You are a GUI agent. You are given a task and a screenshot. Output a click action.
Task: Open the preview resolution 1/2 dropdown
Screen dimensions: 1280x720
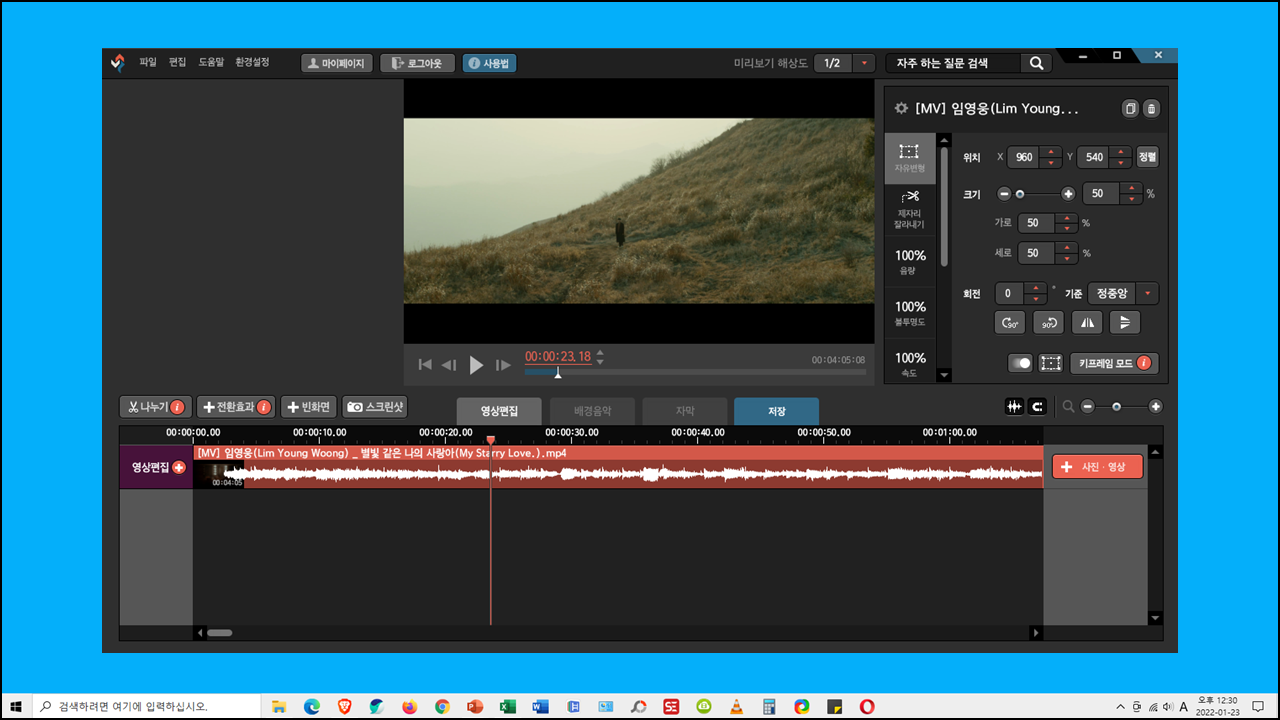(866, 63)
